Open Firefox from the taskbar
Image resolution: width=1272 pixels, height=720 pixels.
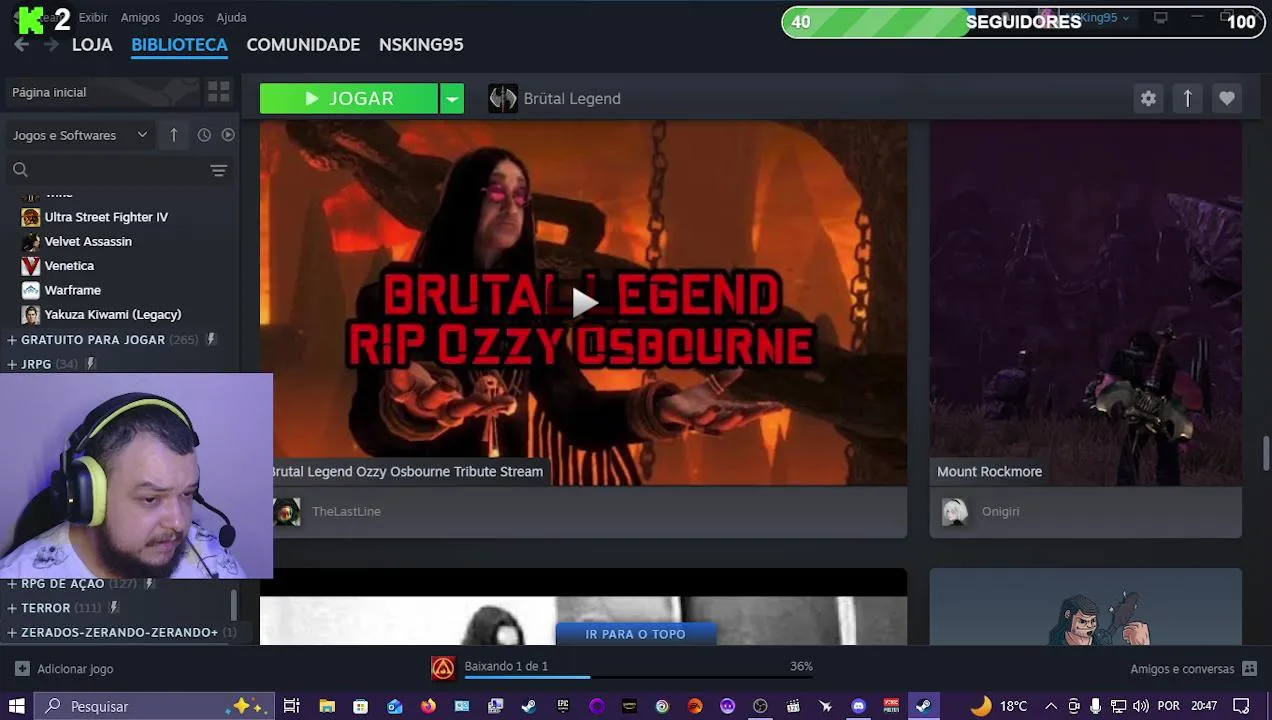428,706
